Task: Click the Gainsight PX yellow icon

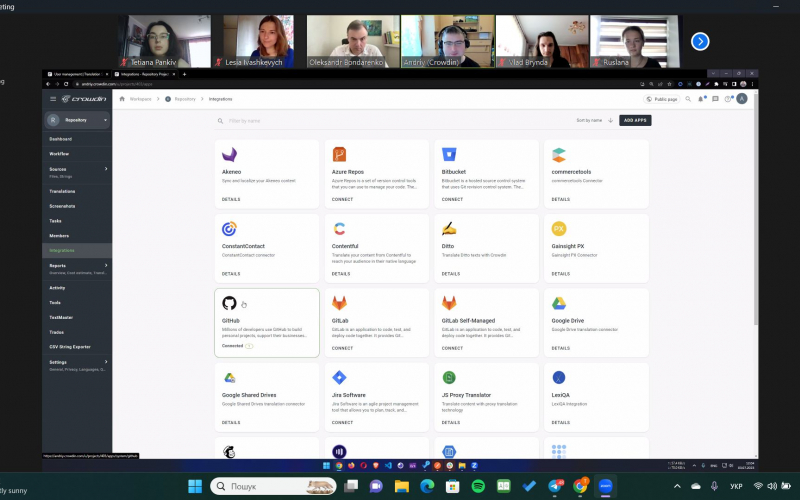Action: [559, 229]
